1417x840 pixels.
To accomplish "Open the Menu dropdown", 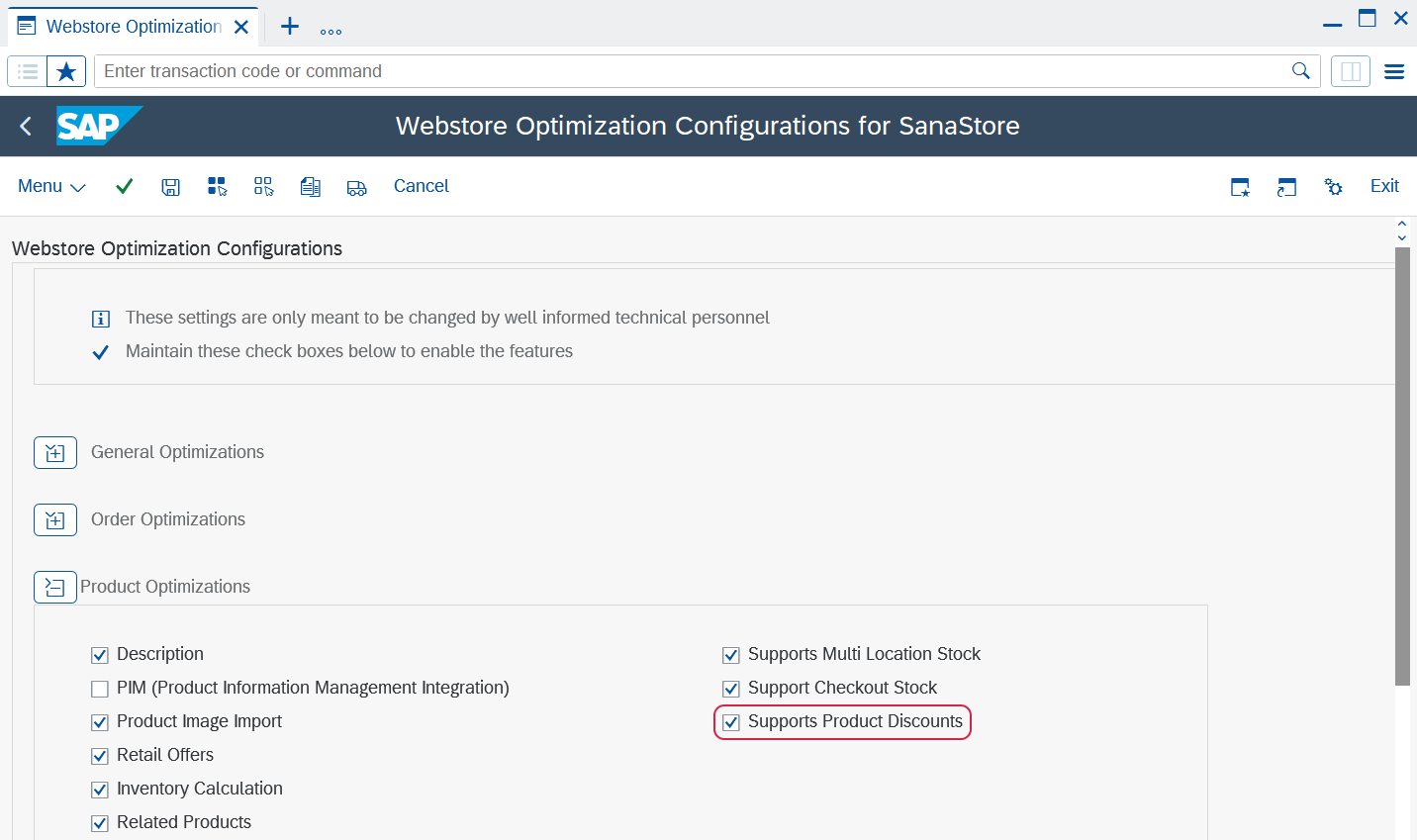I will [51, 186].
